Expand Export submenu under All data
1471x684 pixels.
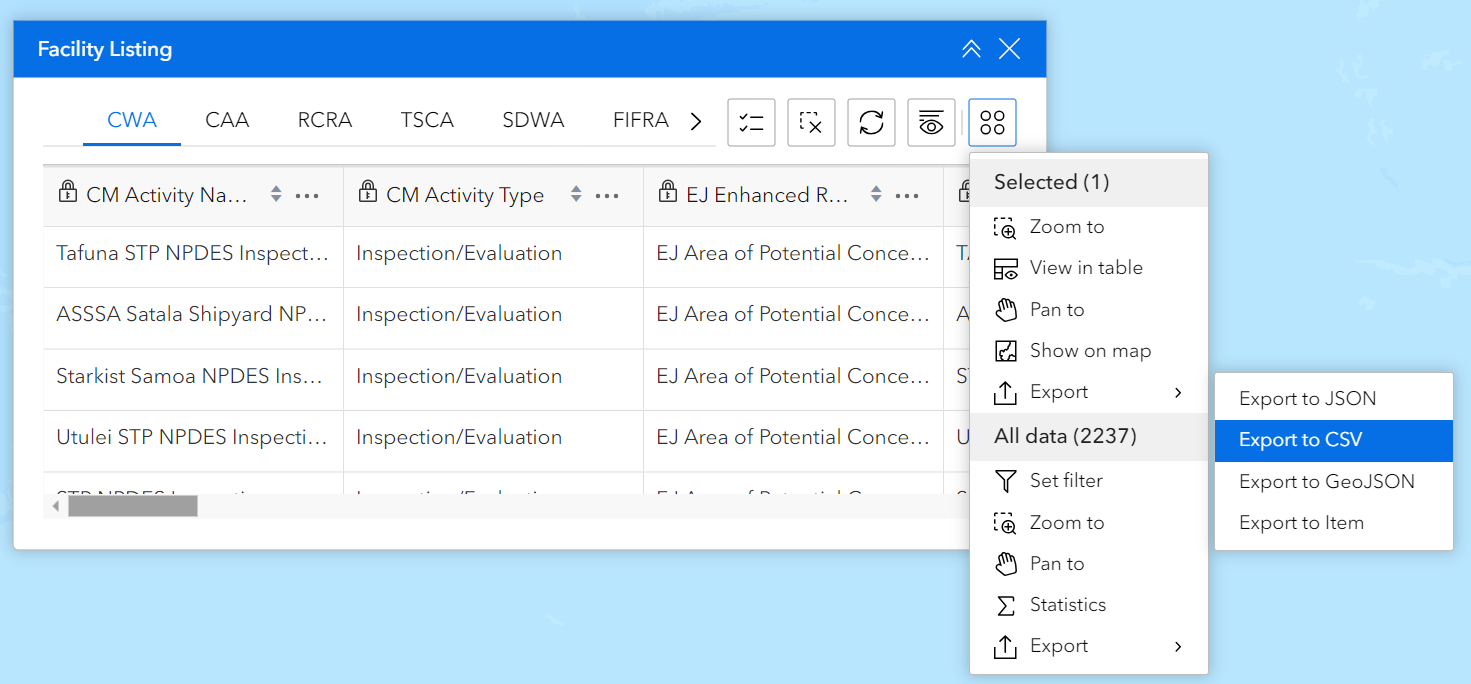1088,646
